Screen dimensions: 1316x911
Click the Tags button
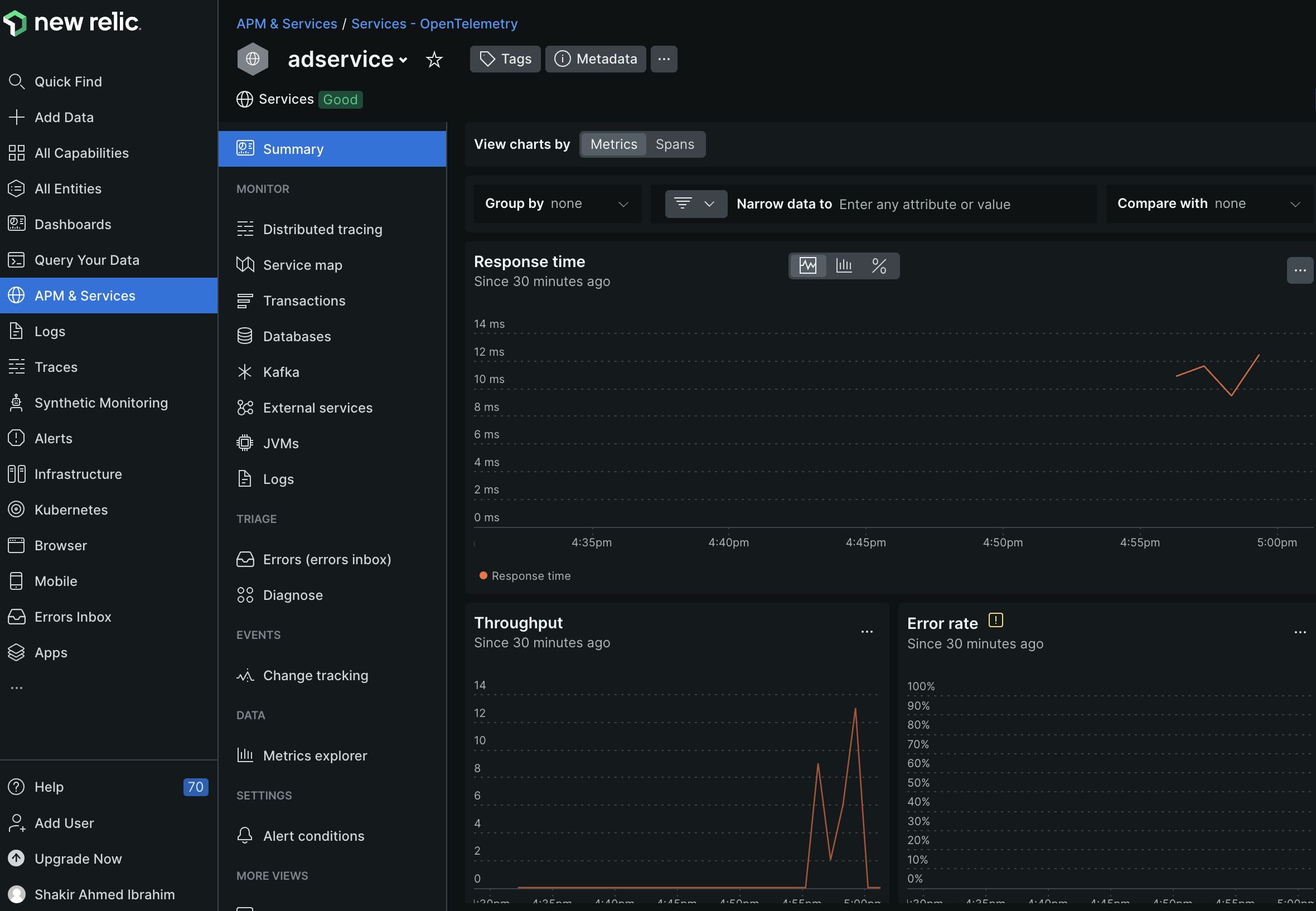505,59
